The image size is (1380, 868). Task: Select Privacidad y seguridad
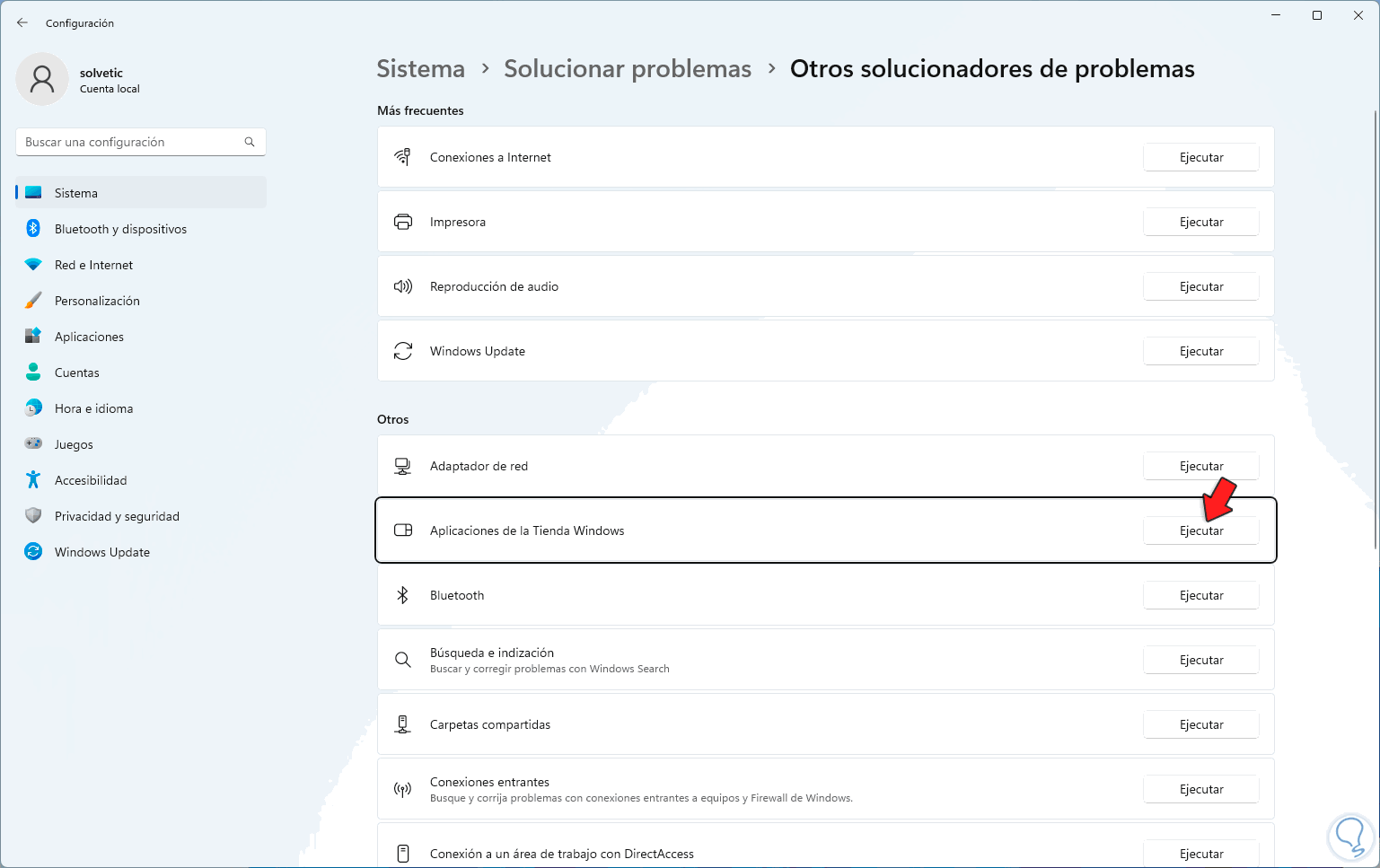[x=117, y=516]
